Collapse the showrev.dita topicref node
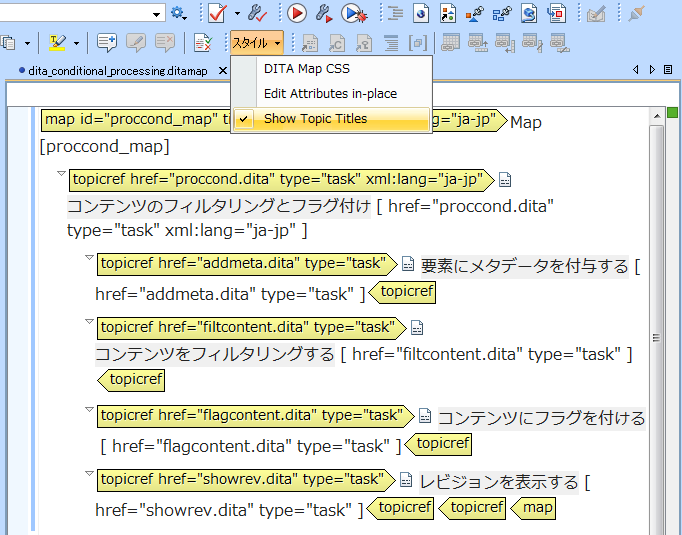Image resolution: width=682 pixels, height=535 pixels. [89, 473]
